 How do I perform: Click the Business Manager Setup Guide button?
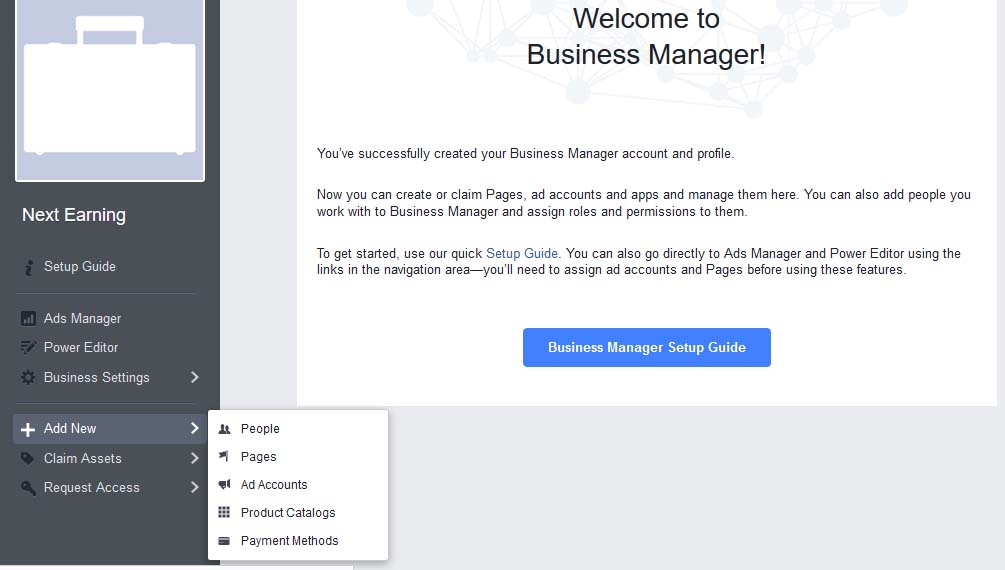click(x=647, y=348)
